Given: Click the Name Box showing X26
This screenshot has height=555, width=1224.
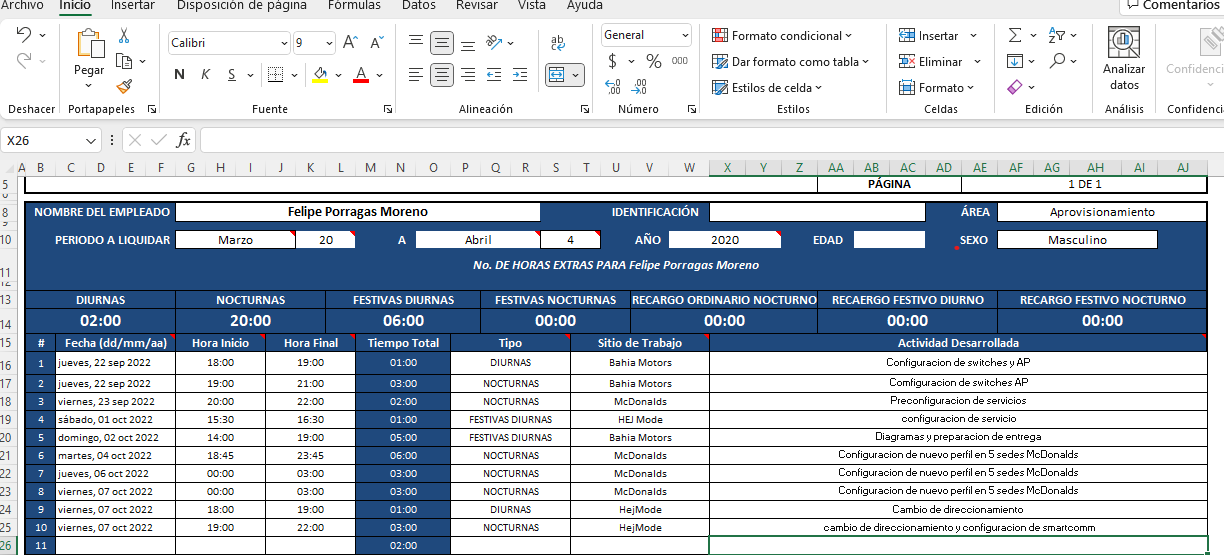Looking at the screenshot, I should (42, 141).
